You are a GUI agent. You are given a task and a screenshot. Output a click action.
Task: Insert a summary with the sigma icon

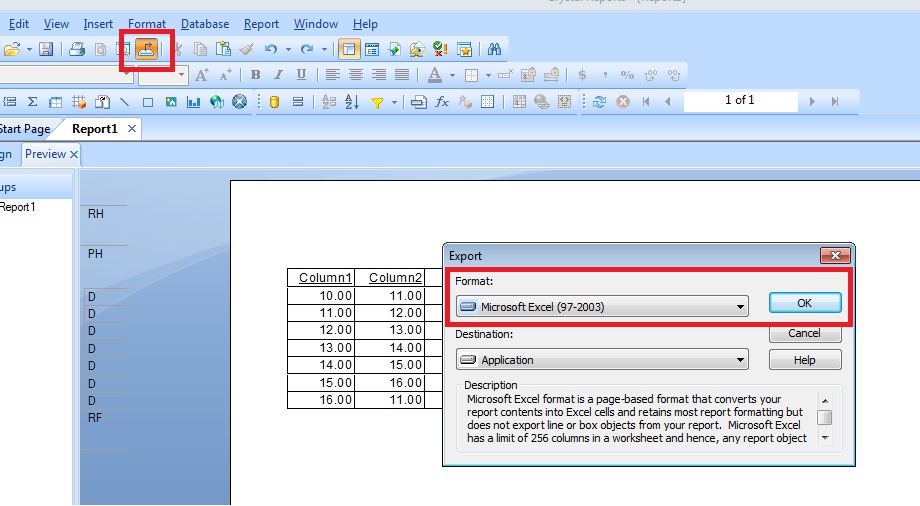click(32, 102)
